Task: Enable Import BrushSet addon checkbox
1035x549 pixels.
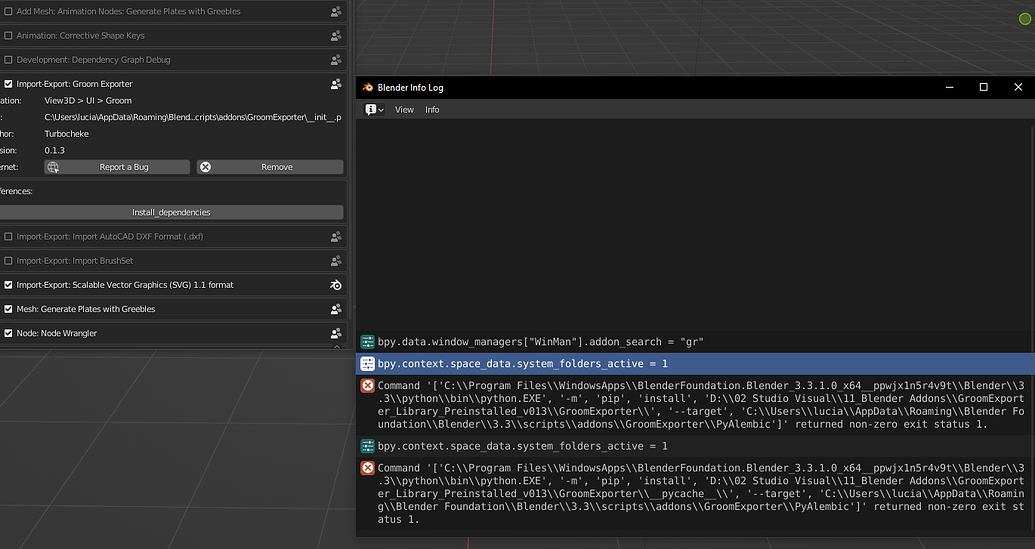Action: click(8, 261)
